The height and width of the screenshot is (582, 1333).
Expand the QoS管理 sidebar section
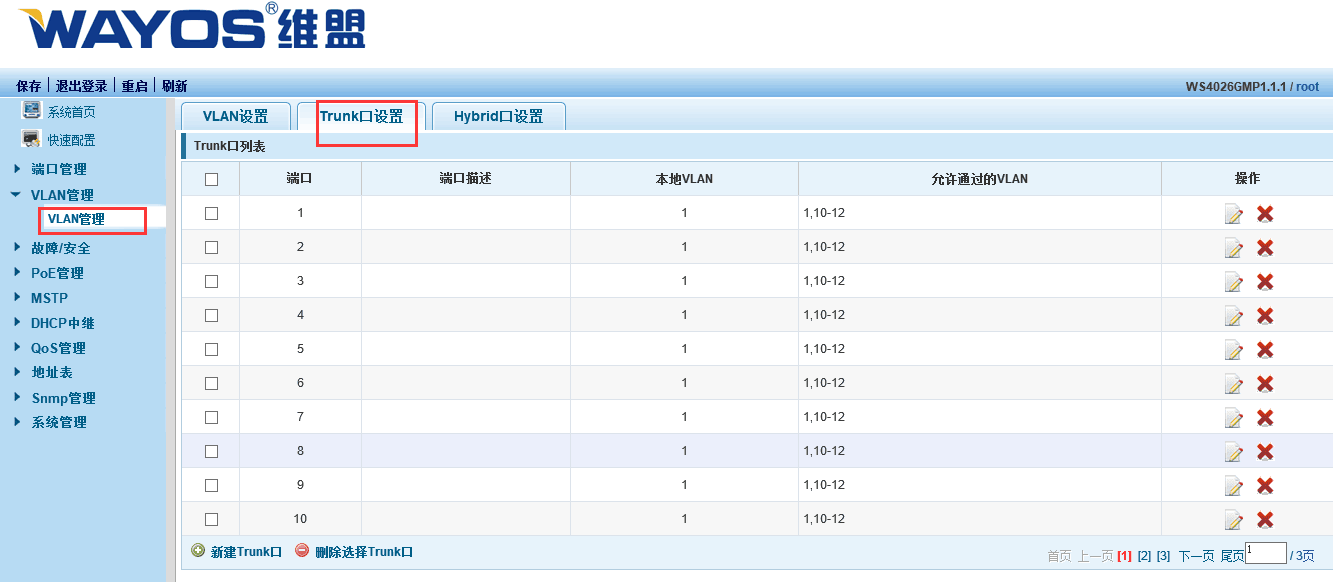58,348
